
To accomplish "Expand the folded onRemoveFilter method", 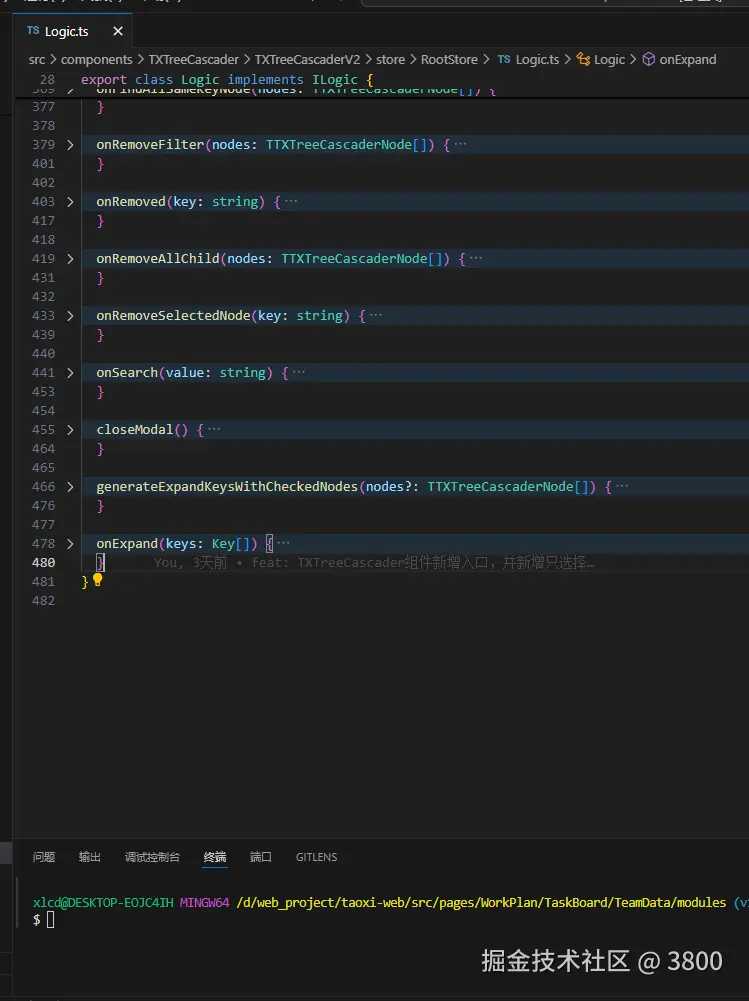I will pyautogui.click(x=70, y=145).
